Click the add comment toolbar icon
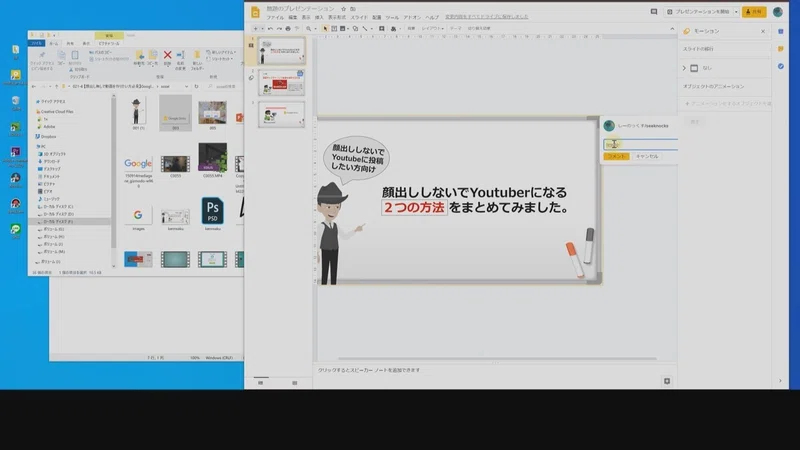The image size is (800, 450). point(381,29)
